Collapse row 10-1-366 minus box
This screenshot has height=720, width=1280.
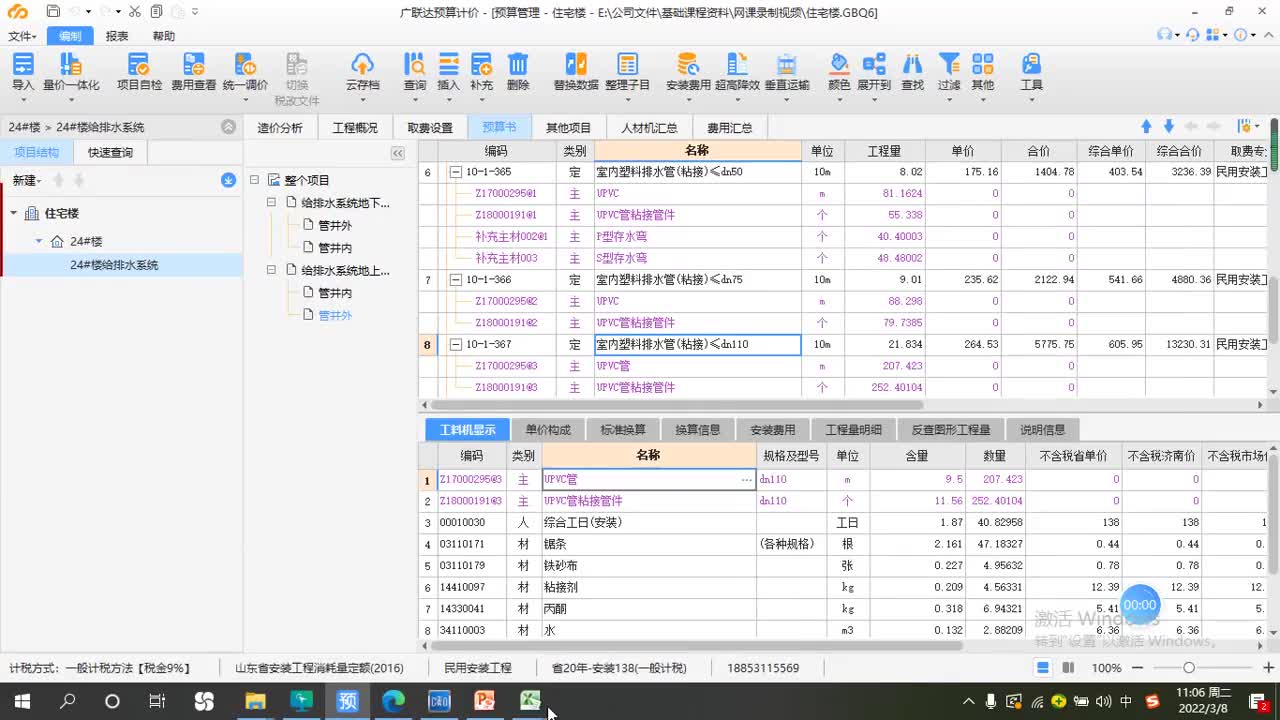[x=456, y=279]
